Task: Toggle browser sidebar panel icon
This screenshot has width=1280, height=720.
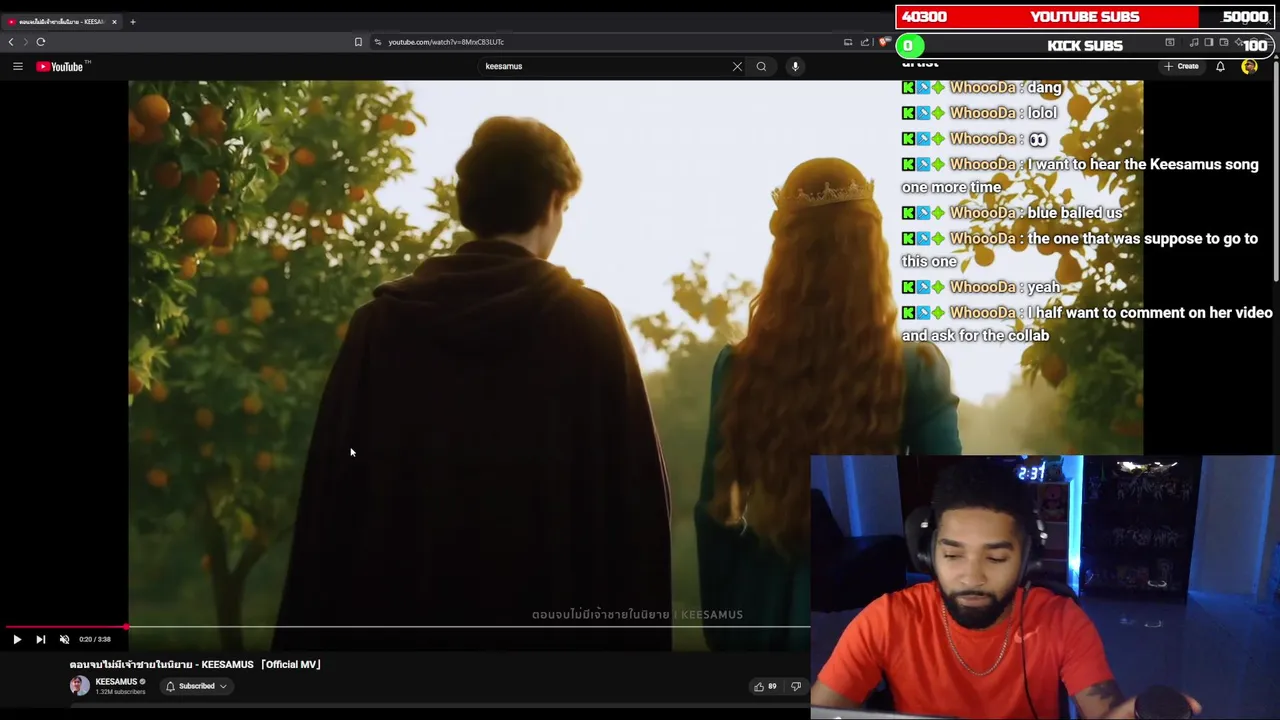Action: pyautogui.click(x=1209, y=42)
